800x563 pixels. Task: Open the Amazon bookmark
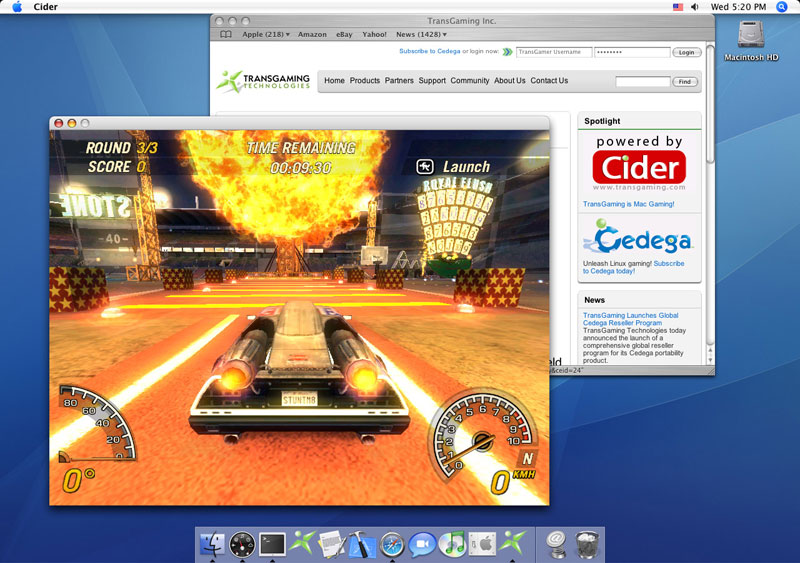coord(312,34)
